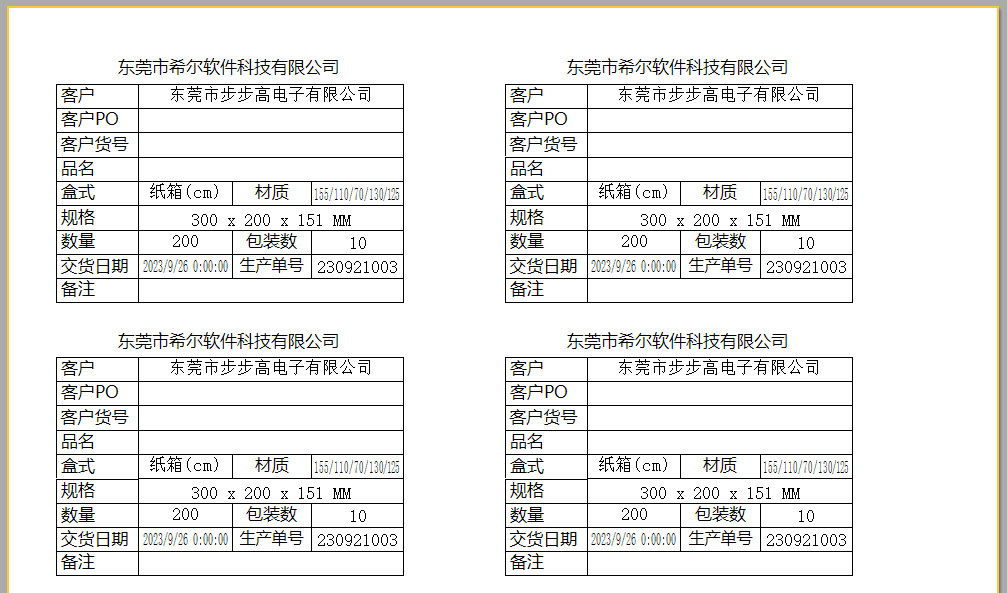This screenshot has height=593, width=1007.
Task: Click 品名 in the bottom-left label
Action: [78, 441]
